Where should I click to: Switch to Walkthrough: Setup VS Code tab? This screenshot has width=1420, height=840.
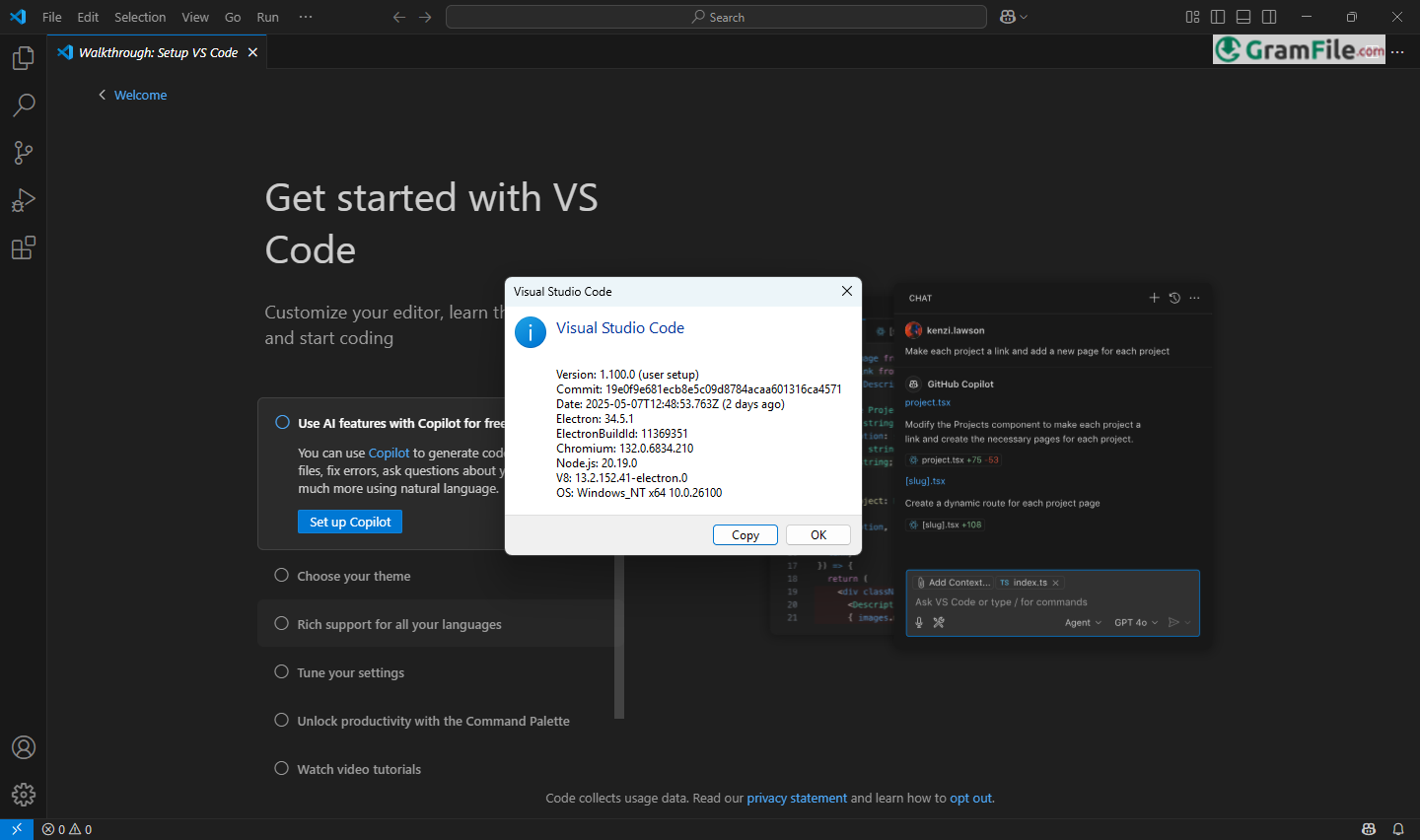tap(158, 52)
